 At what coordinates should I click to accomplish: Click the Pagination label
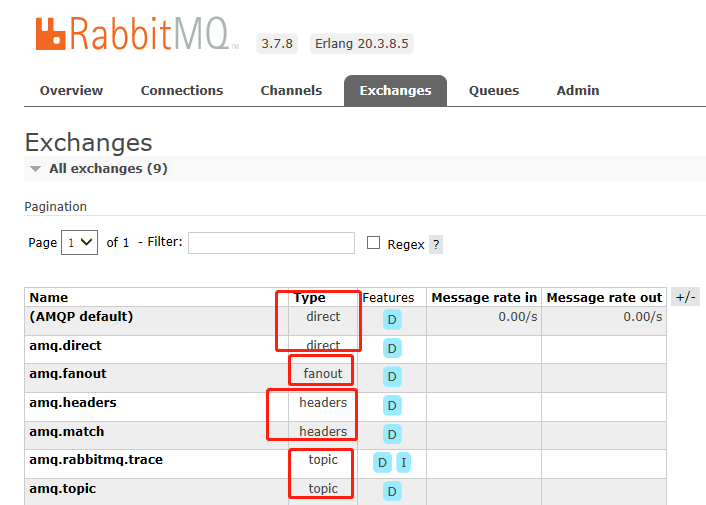(x=55, y=207)
